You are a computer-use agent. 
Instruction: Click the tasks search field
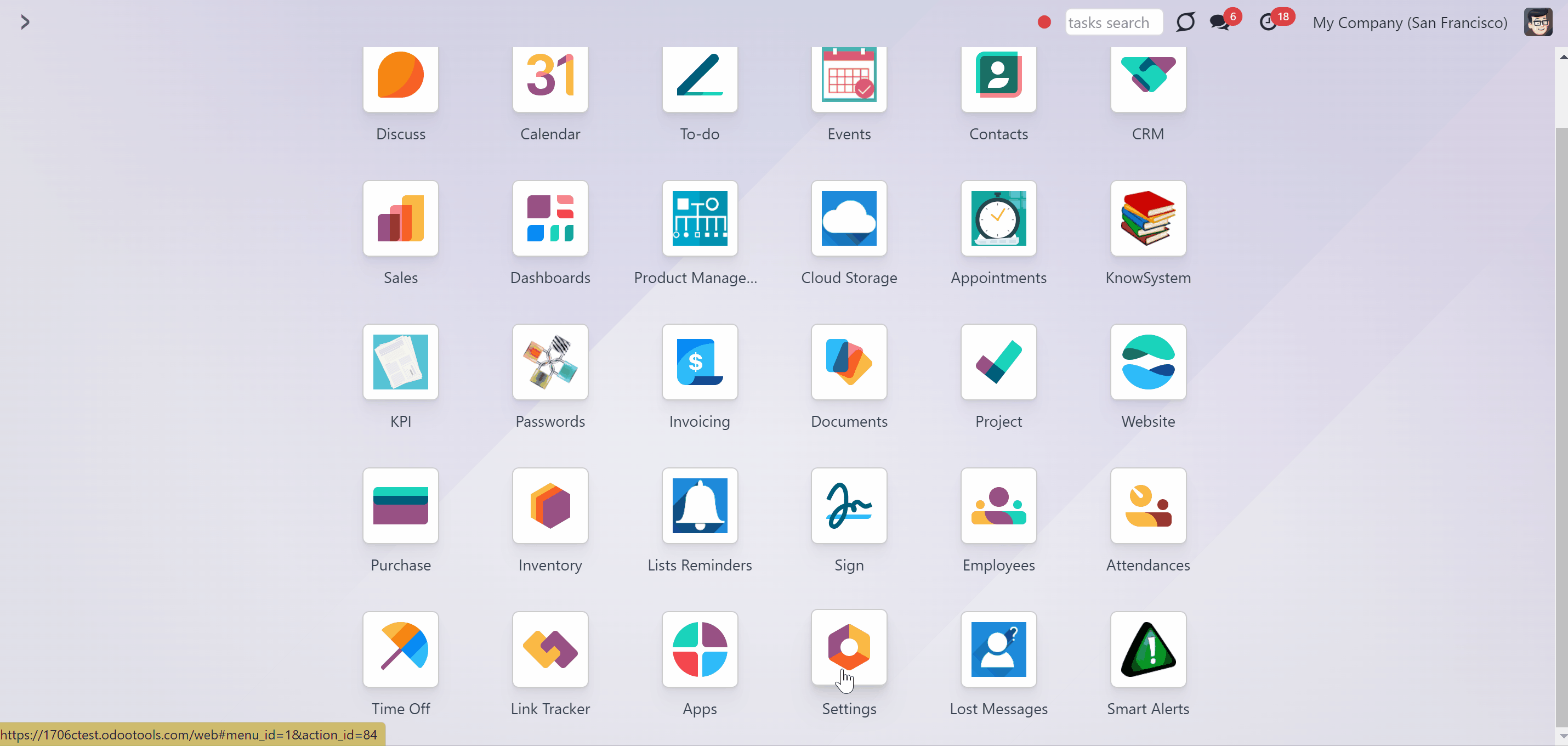(x=1114, y=22)
